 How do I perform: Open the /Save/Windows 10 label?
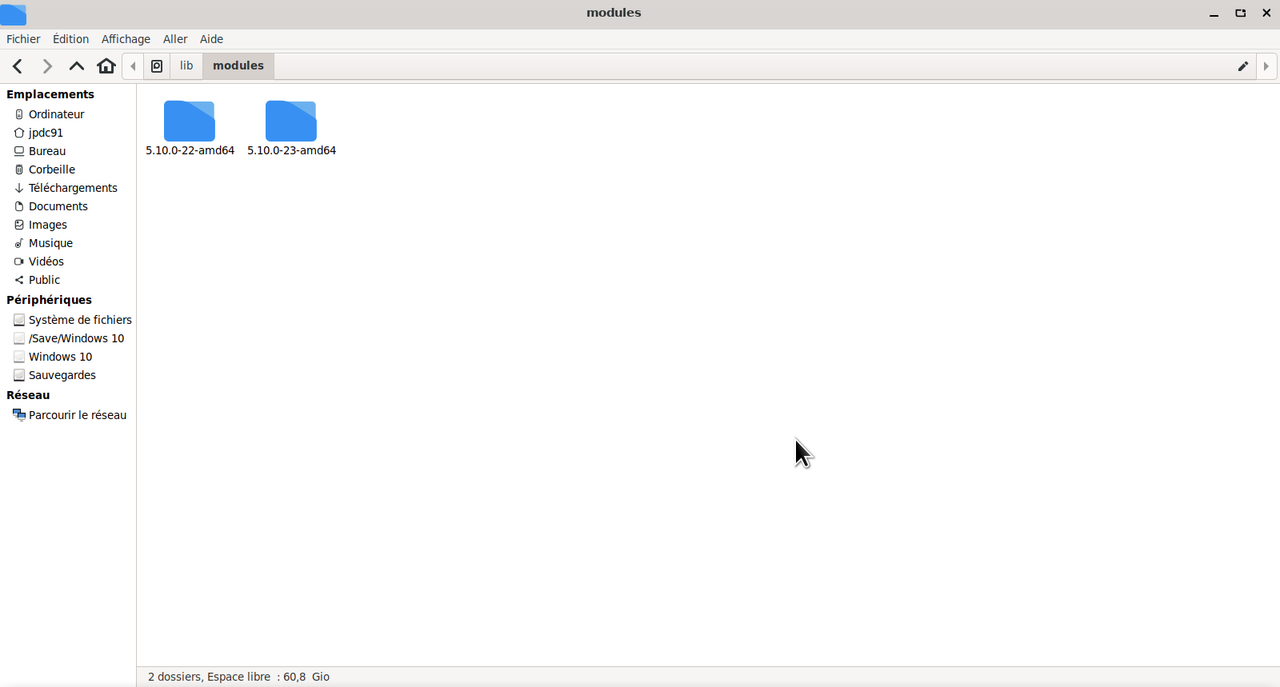(77, 338)
